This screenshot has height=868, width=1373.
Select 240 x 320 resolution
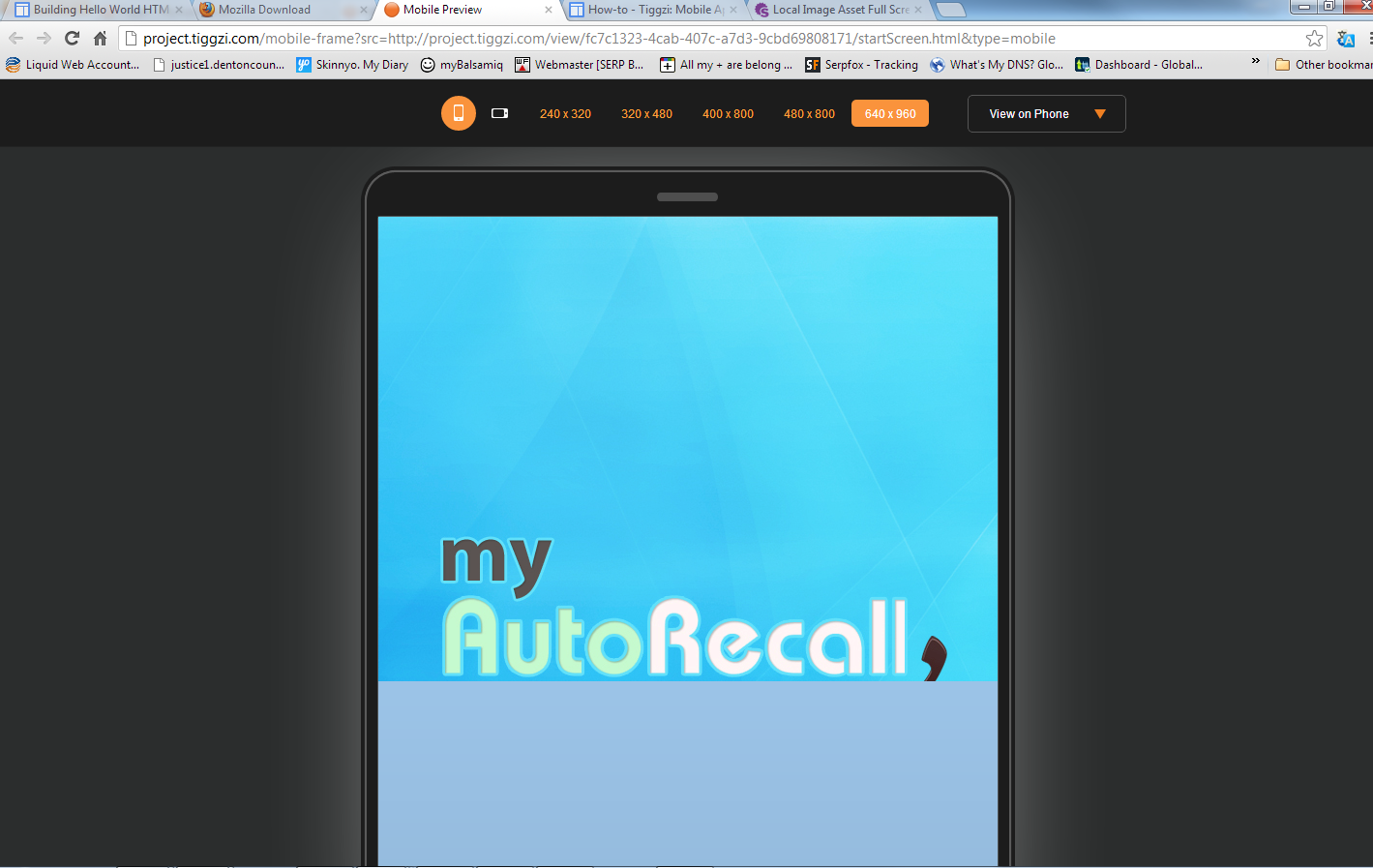[x=565, y=114]
